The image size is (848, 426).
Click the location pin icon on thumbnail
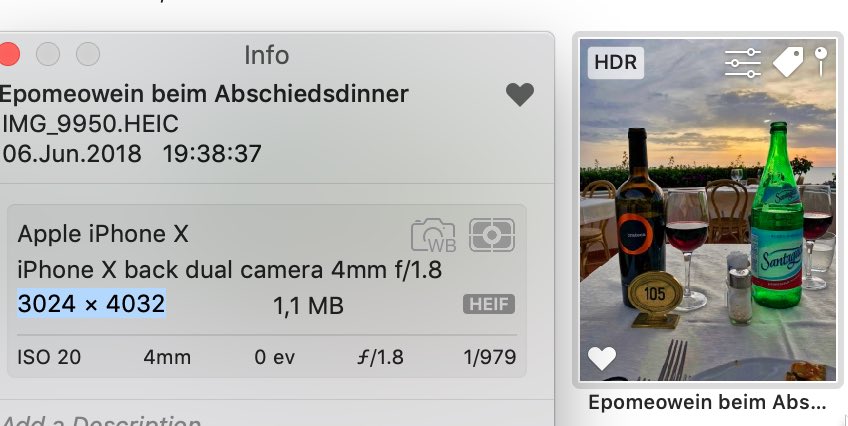pyautogui.click(x=821, y=60)
